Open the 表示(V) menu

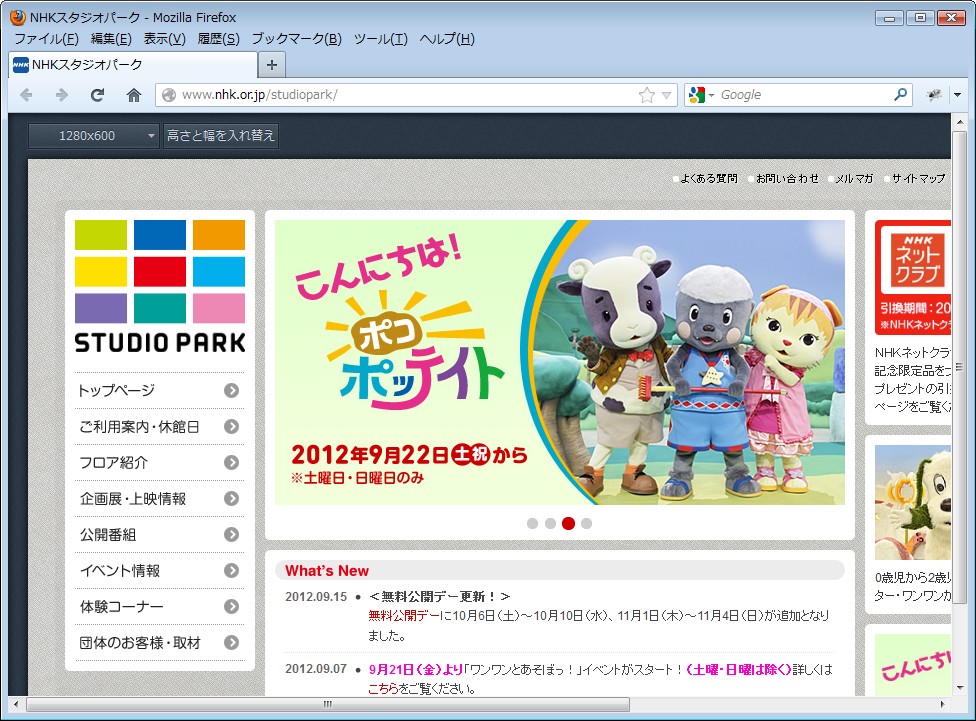[164, 39]
